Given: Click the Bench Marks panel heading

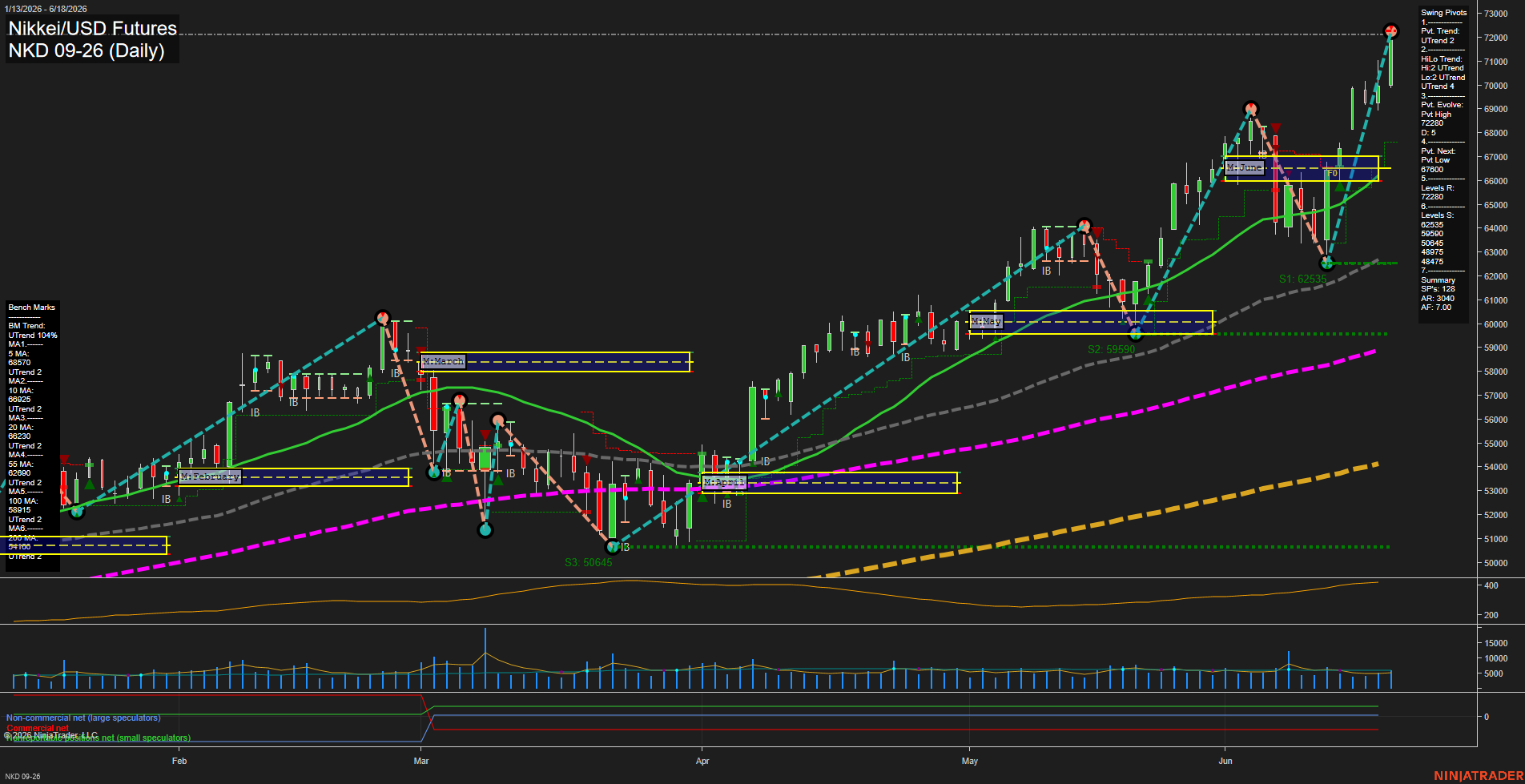Looking at the screenshot, I should coord(32,308).
